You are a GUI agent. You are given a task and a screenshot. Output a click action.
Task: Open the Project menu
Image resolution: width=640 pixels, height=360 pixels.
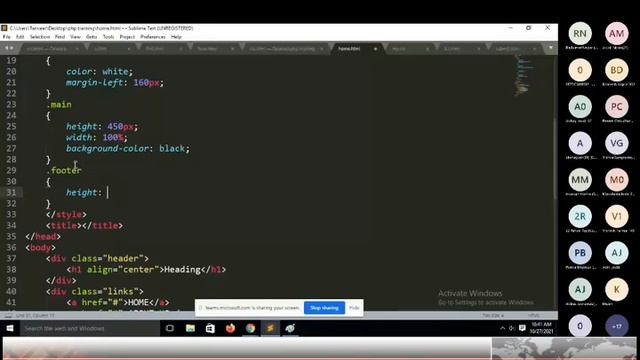click(x=127, y=37)
